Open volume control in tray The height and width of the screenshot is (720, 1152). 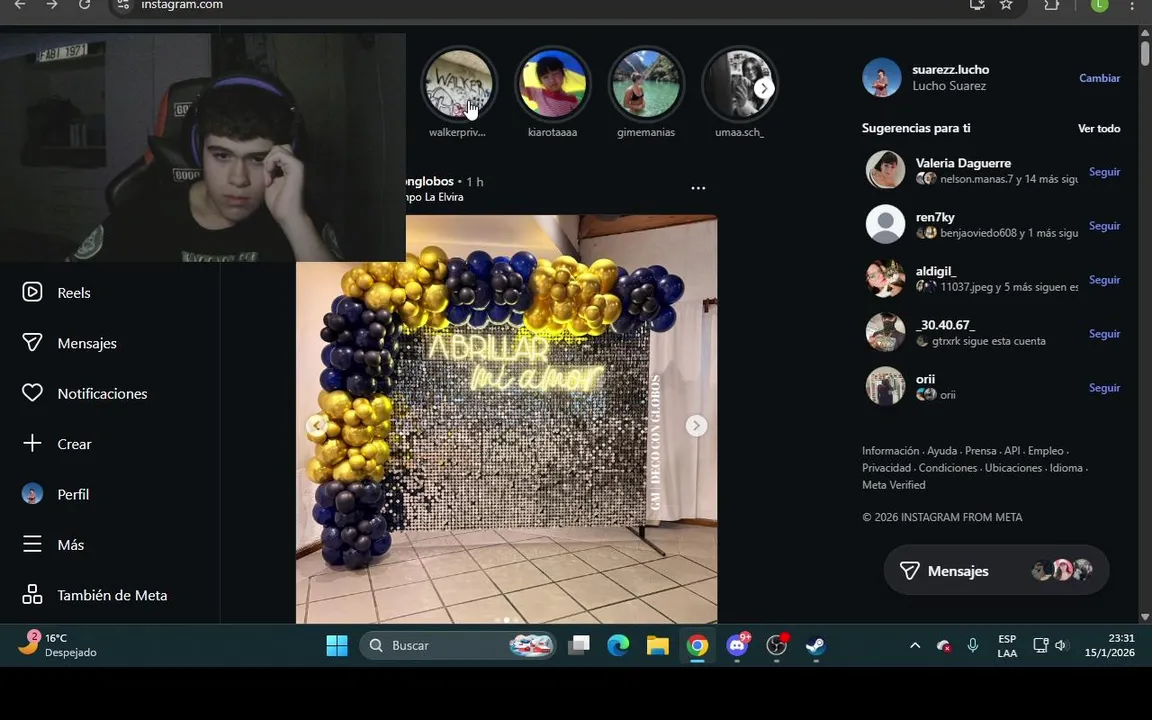(1061, 646)
